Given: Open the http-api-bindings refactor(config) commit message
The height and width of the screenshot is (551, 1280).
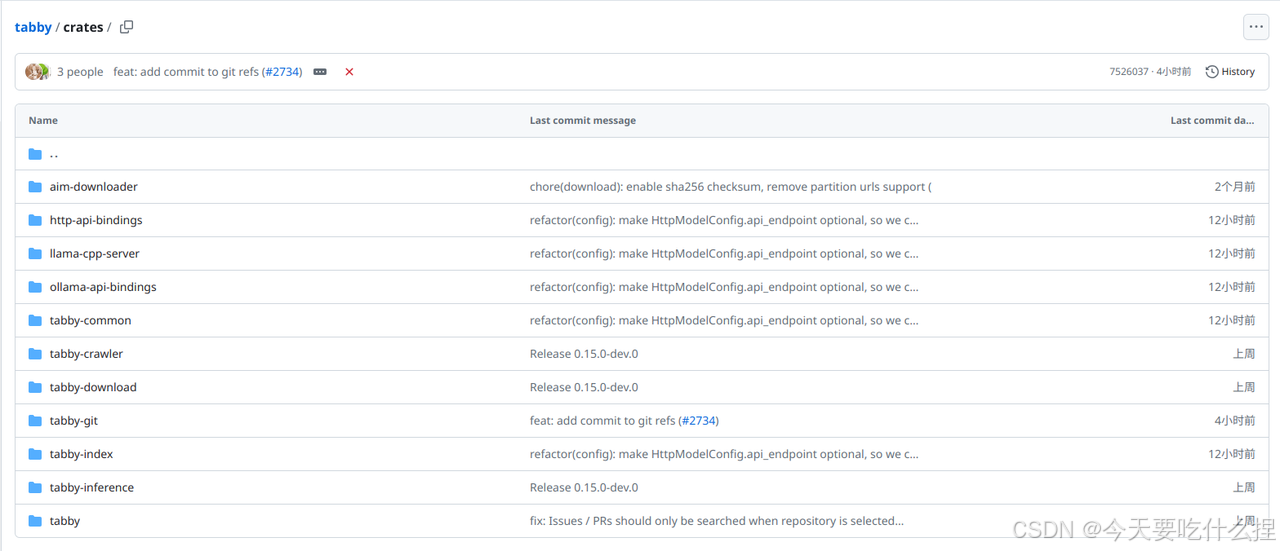Looking at the screenshot, I should (x=724, y=220).
